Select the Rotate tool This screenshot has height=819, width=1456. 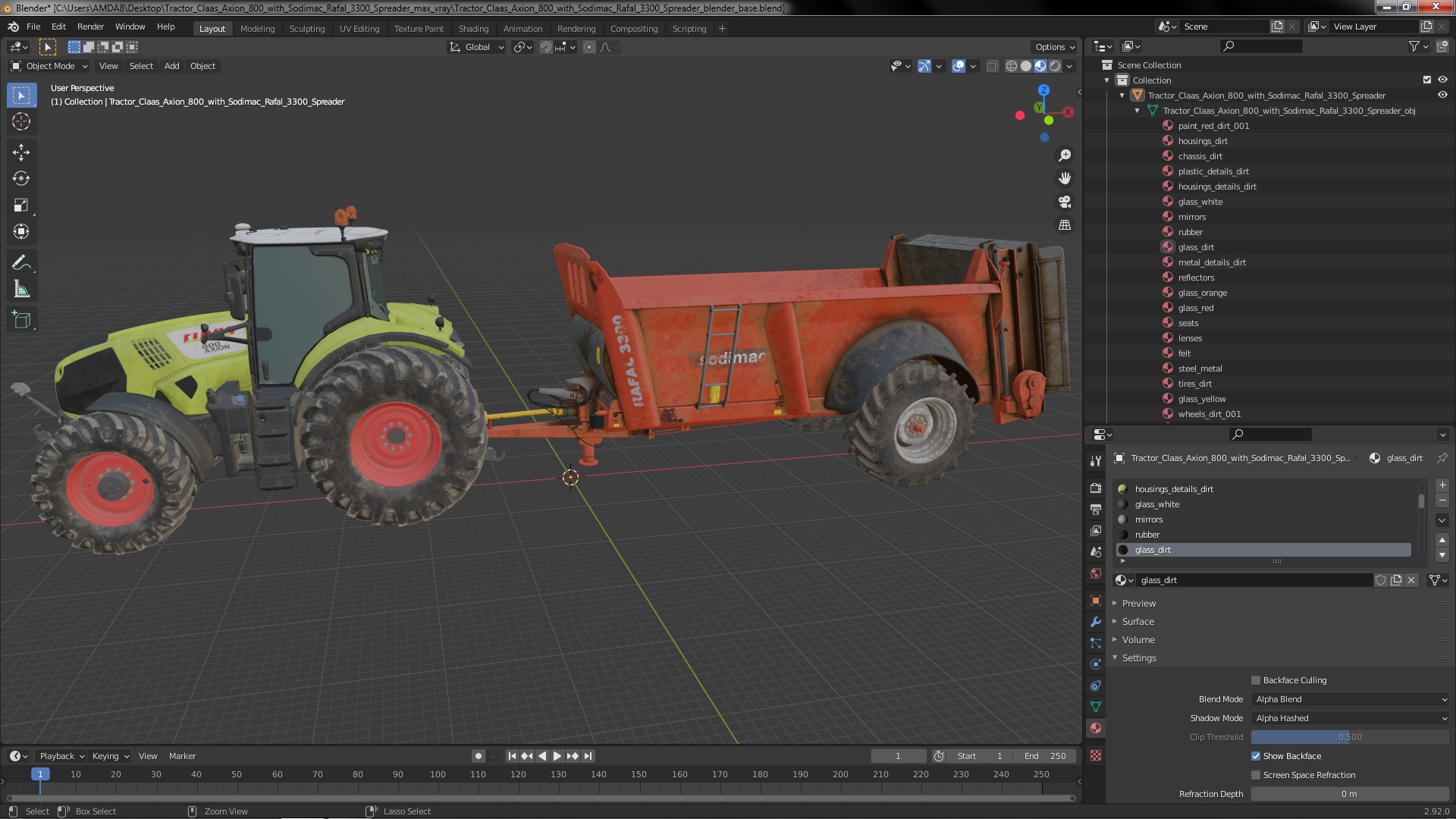pos(21,179)
